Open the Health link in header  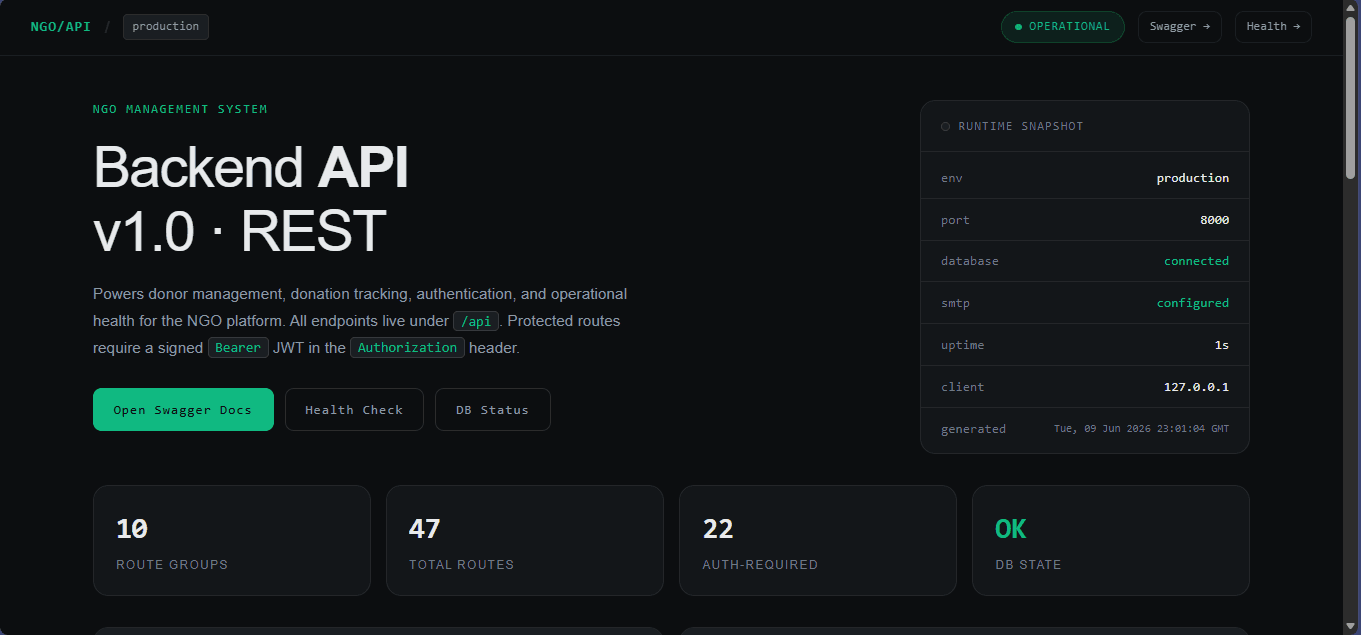click(1273, 27)
